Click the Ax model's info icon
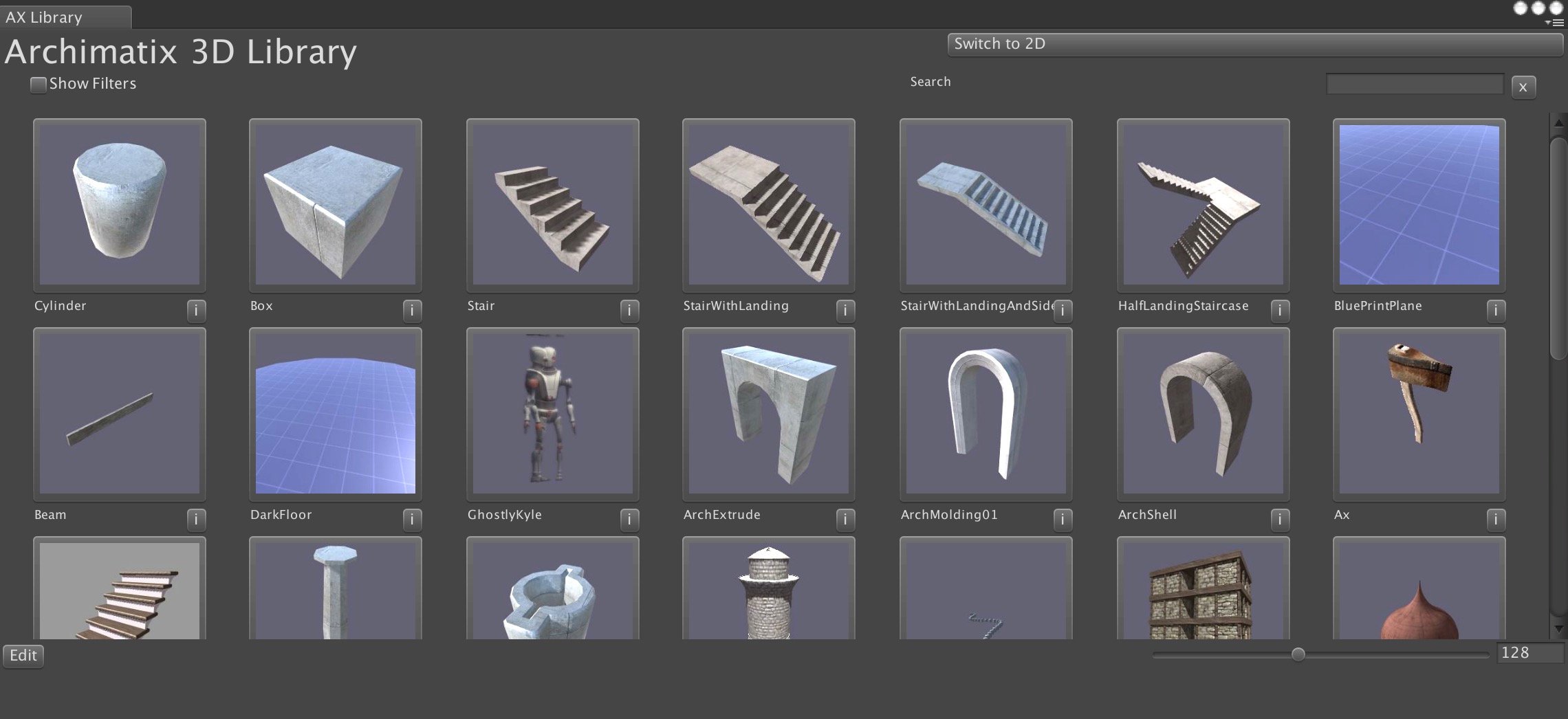Viewport: 1568px width, 719px height. point(1496,520)
